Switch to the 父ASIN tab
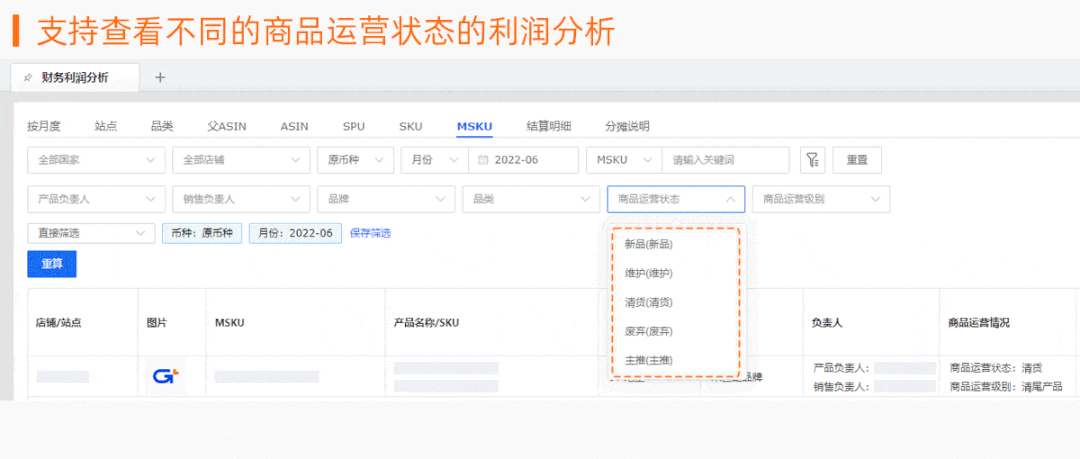The width and height of the screenshot is (1080, 459). click(227, 126)
